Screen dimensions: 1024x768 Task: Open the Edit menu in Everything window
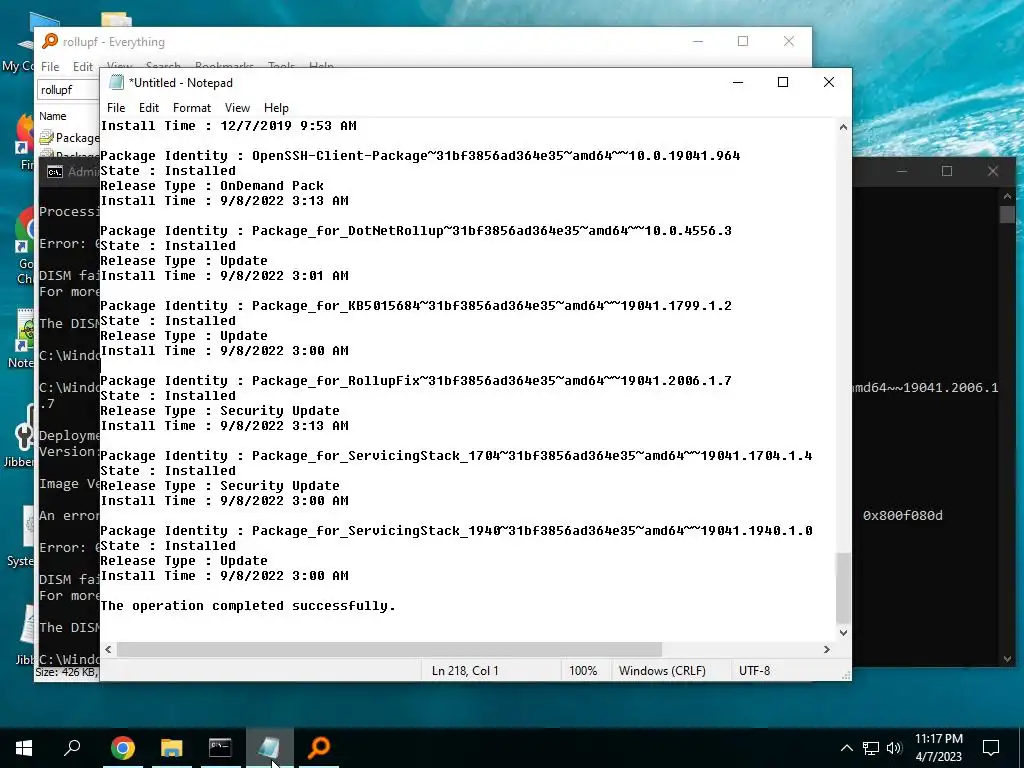click(x=82, y=67)
